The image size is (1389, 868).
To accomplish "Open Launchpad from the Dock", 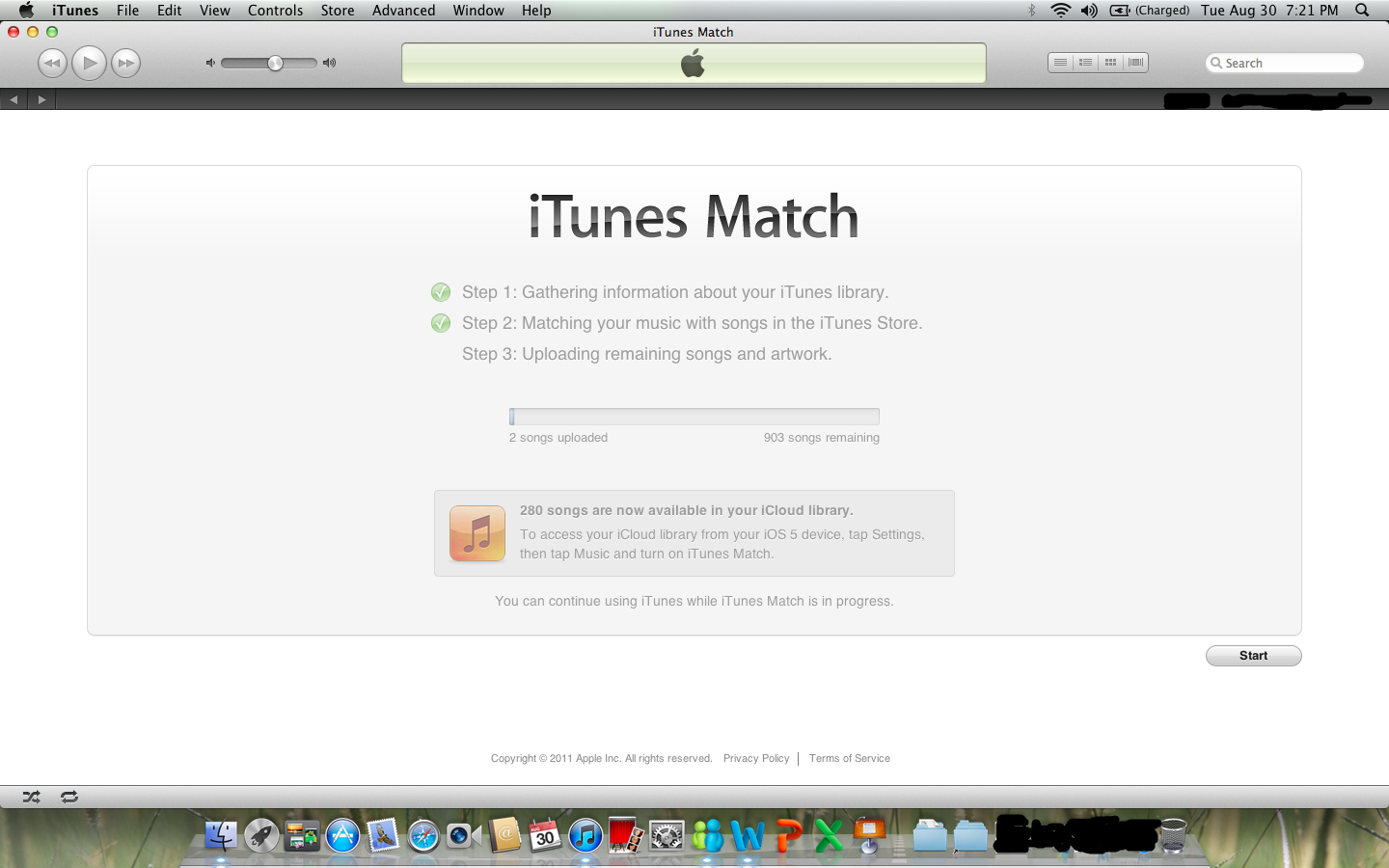I will [x=261, y=834].
